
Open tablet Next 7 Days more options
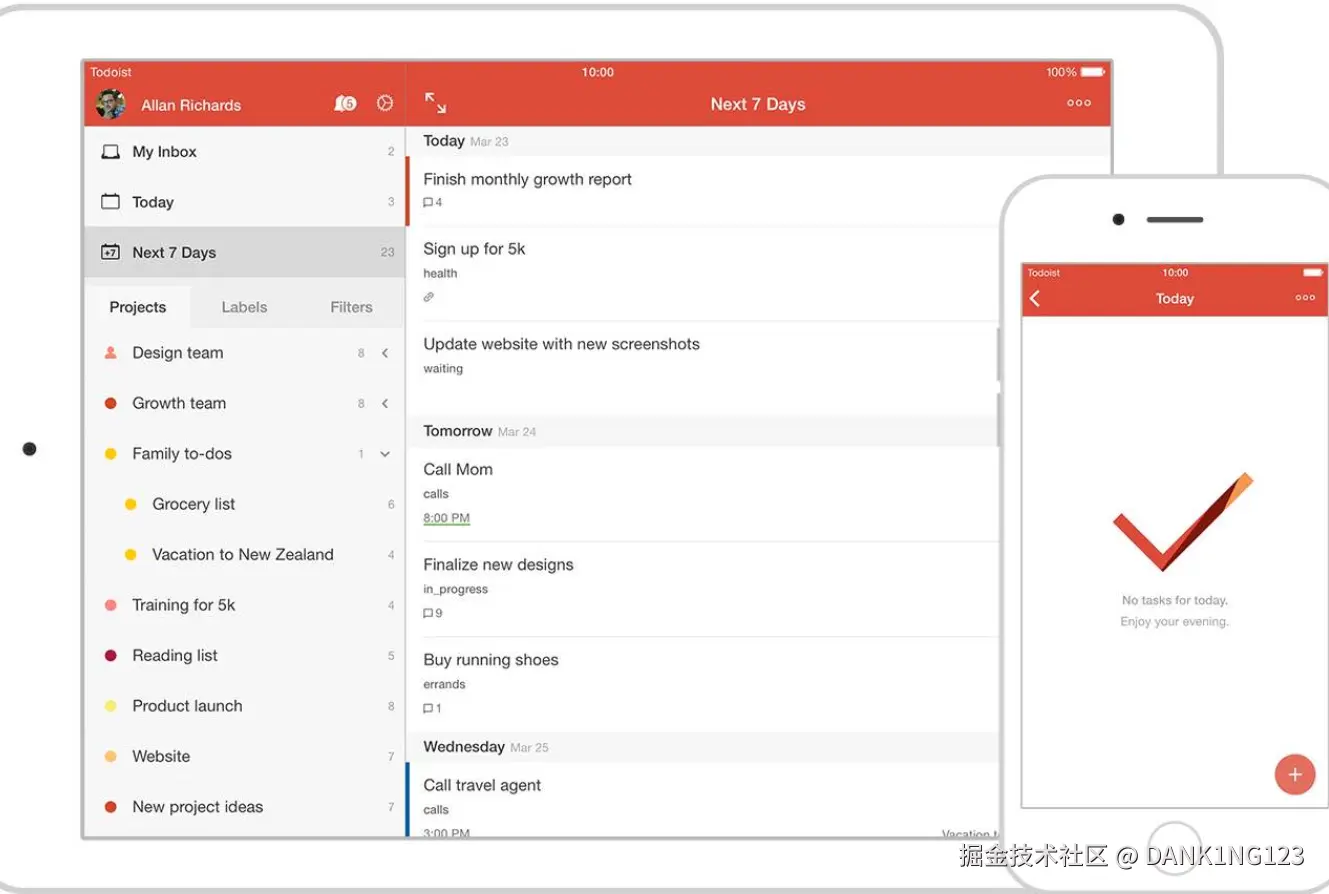[x=1079, y=103]
